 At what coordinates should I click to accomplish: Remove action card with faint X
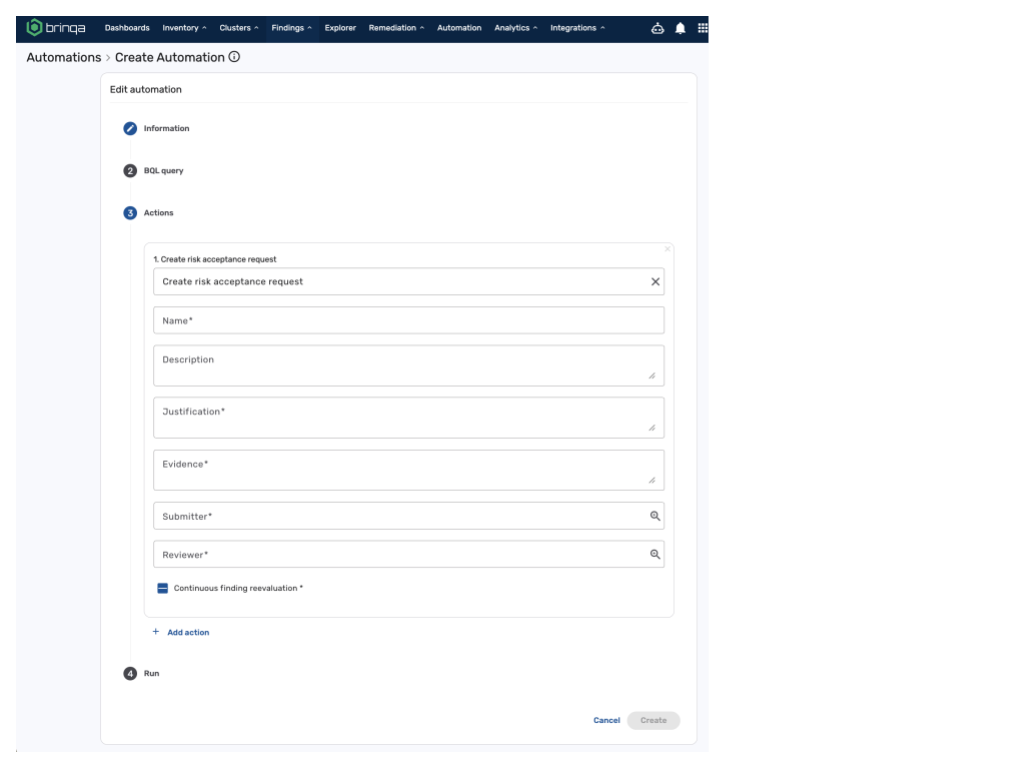667,249
